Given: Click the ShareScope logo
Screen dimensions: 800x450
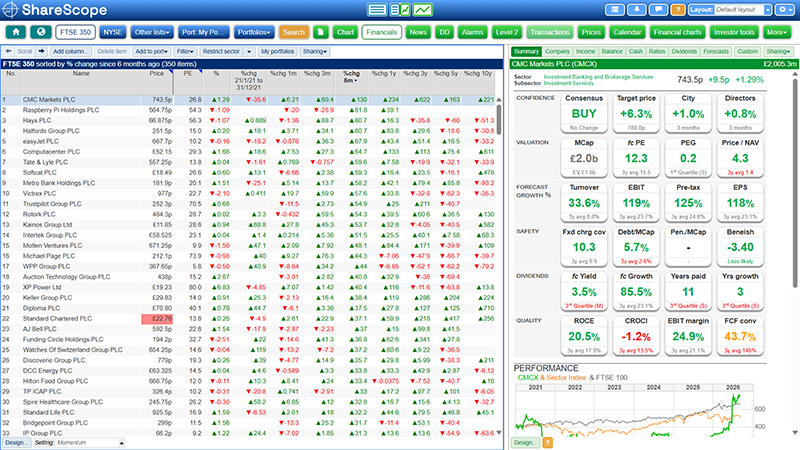Looking at the screenshot, I should point(55,10).
